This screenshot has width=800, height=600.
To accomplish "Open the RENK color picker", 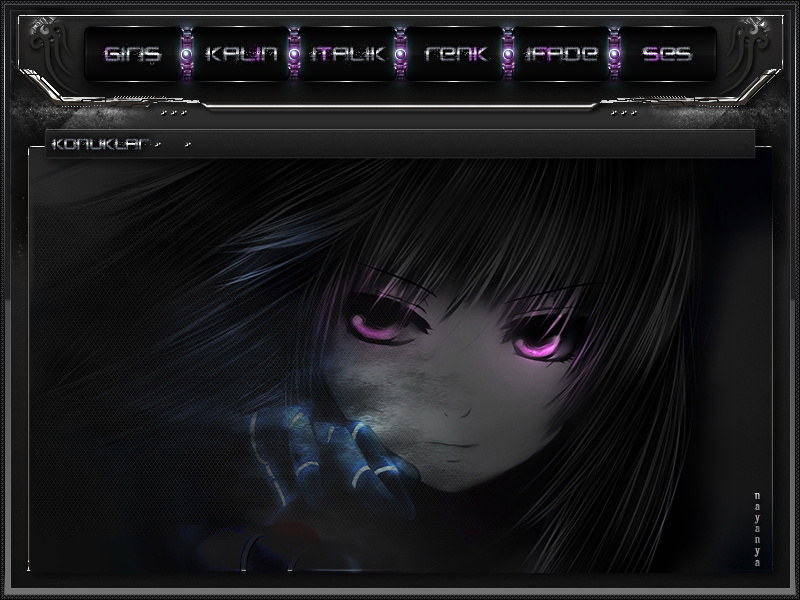I will coord(454,53).
